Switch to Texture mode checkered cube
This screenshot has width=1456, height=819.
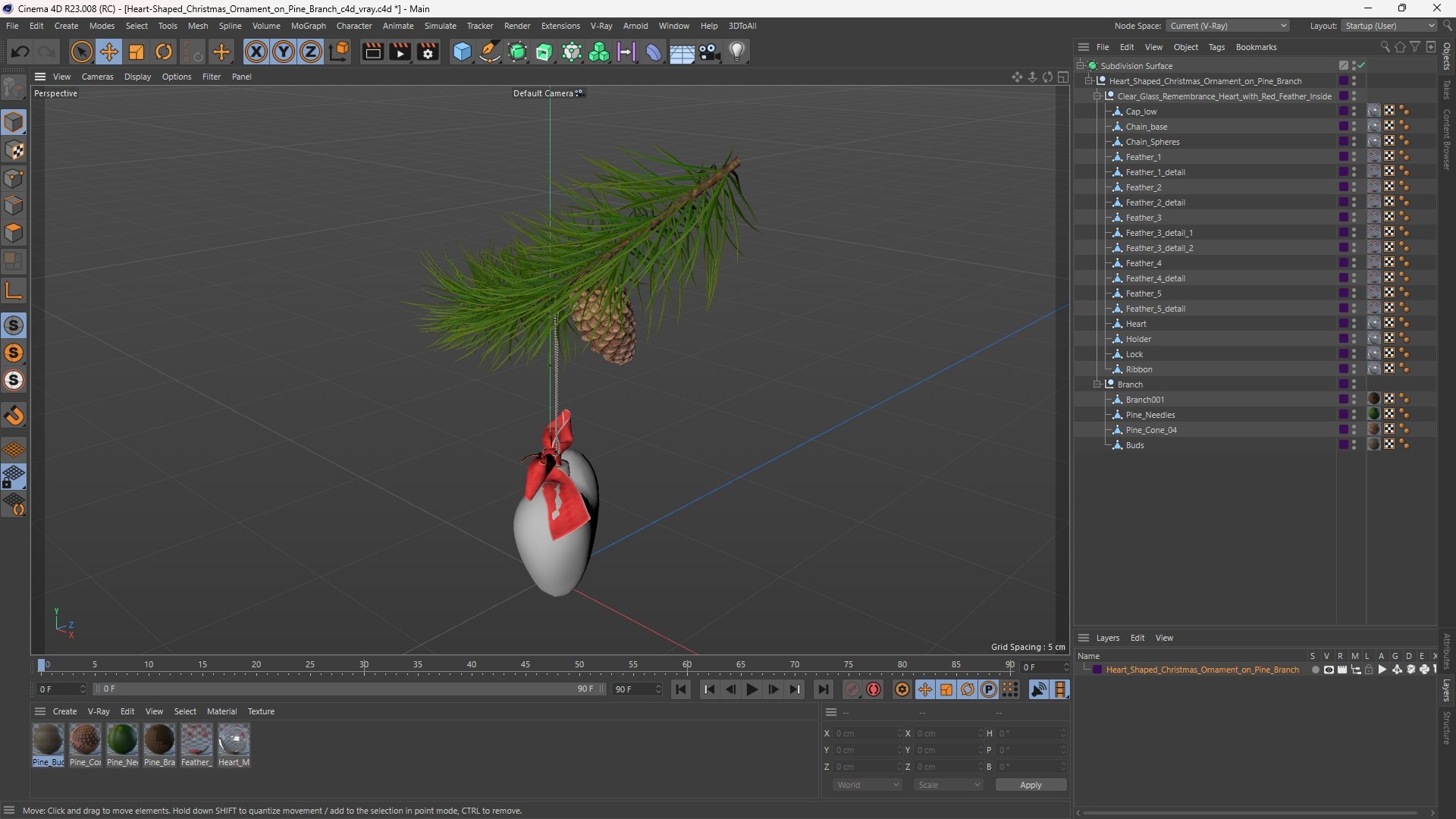click(x=14, y=150)
